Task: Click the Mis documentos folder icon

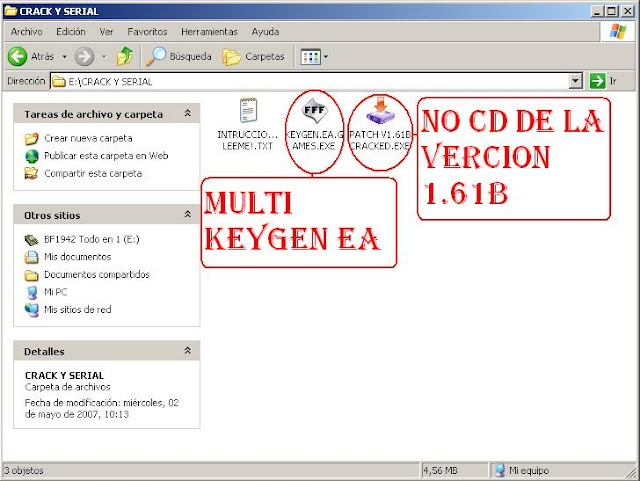Action: [x=31, y=257]
